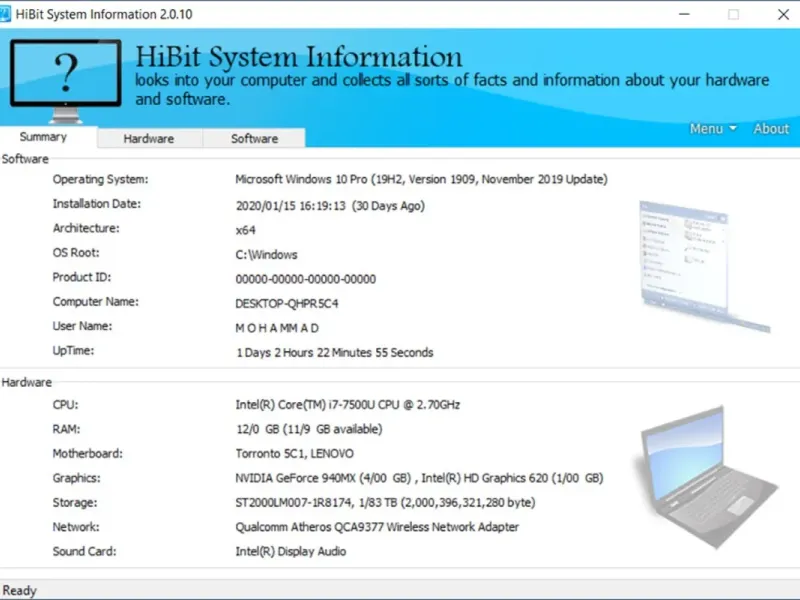The width and height of the screenshot is (800, 600).
Task: Select the OS Root label
Action: tap(76, 253)
